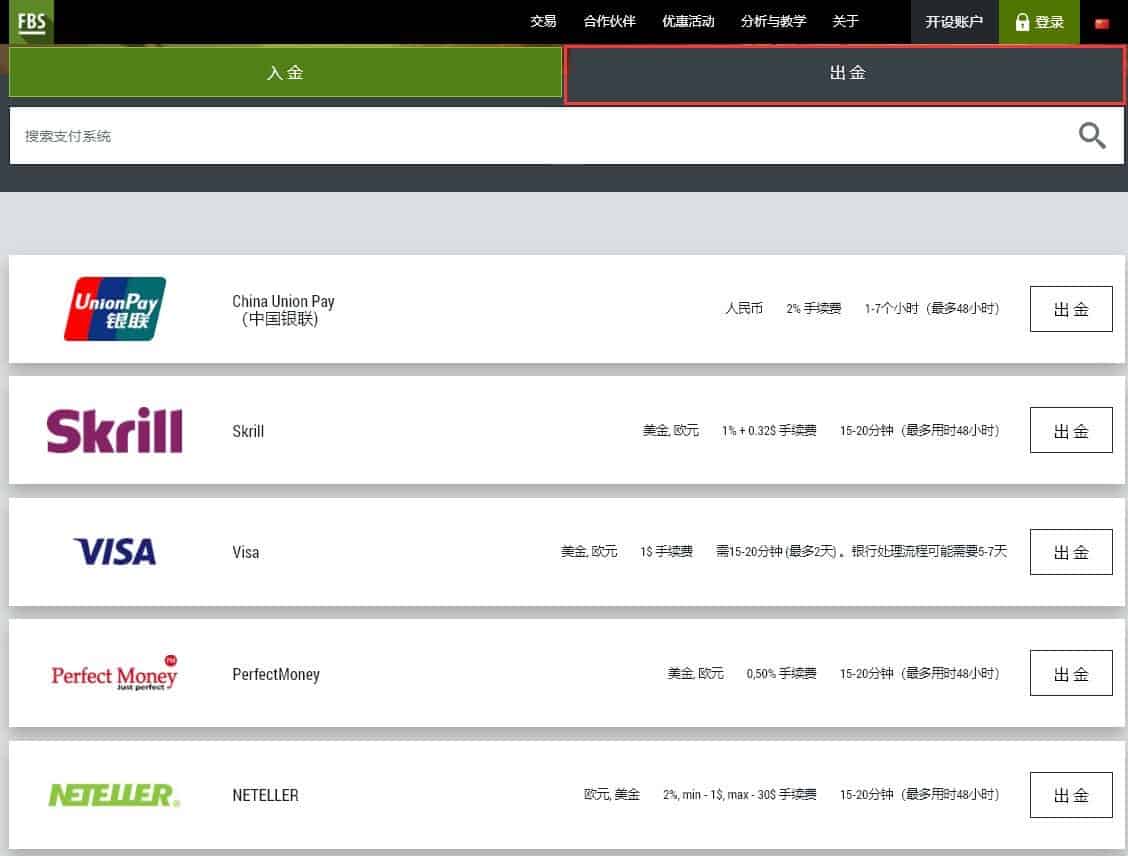The height and width of the screenshot is (856, 1128).
Task: Open the 优惠活动 menu
Action: 688,22
